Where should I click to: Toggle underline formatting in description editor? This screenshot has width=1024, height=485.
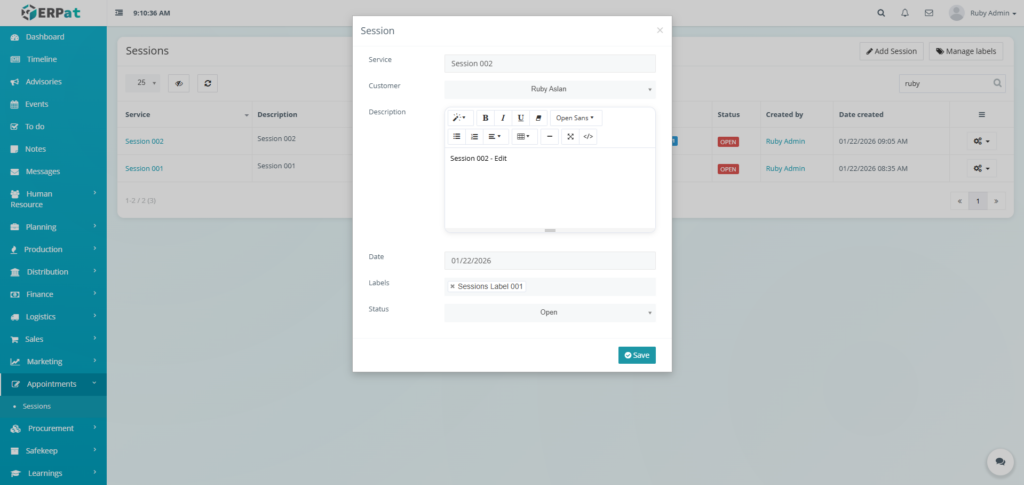pos(520,118)
